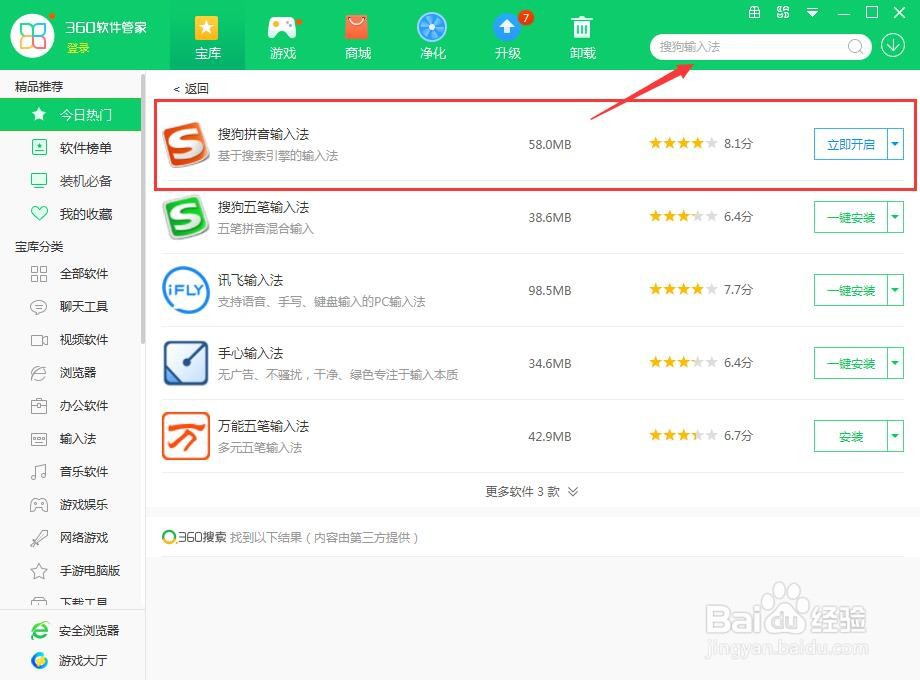The height and width of the screenshot is (680, 920).
Task: Click the search magnifier icon
Action: coord(855,46)
